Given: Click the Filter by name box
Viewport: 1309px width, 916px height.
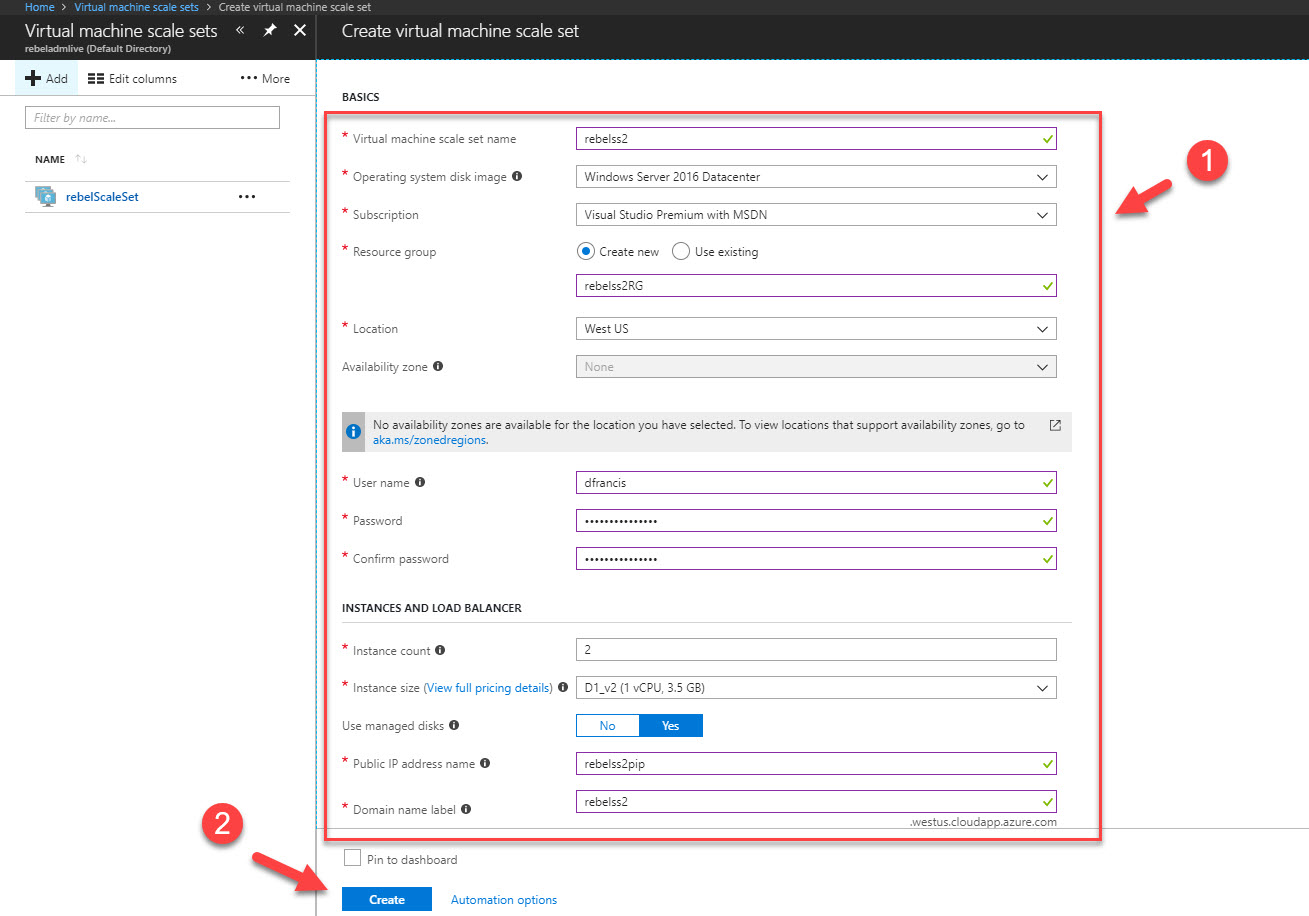Looking at the screenshot, I should [x=152, y=117].
